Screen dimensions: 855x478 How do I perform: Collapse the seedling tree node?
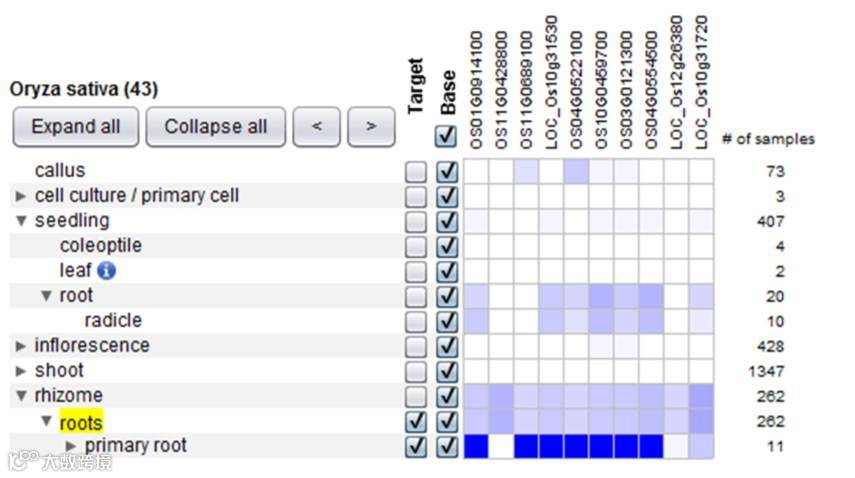[x=21, y=221]
